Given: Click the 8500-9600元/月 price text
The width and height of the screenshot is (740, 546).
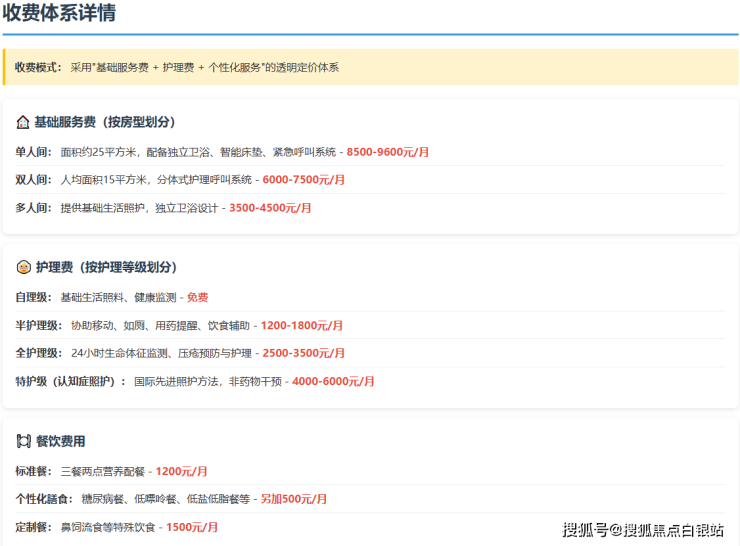Looking at the screenshot, I should [x=388, y=152].
